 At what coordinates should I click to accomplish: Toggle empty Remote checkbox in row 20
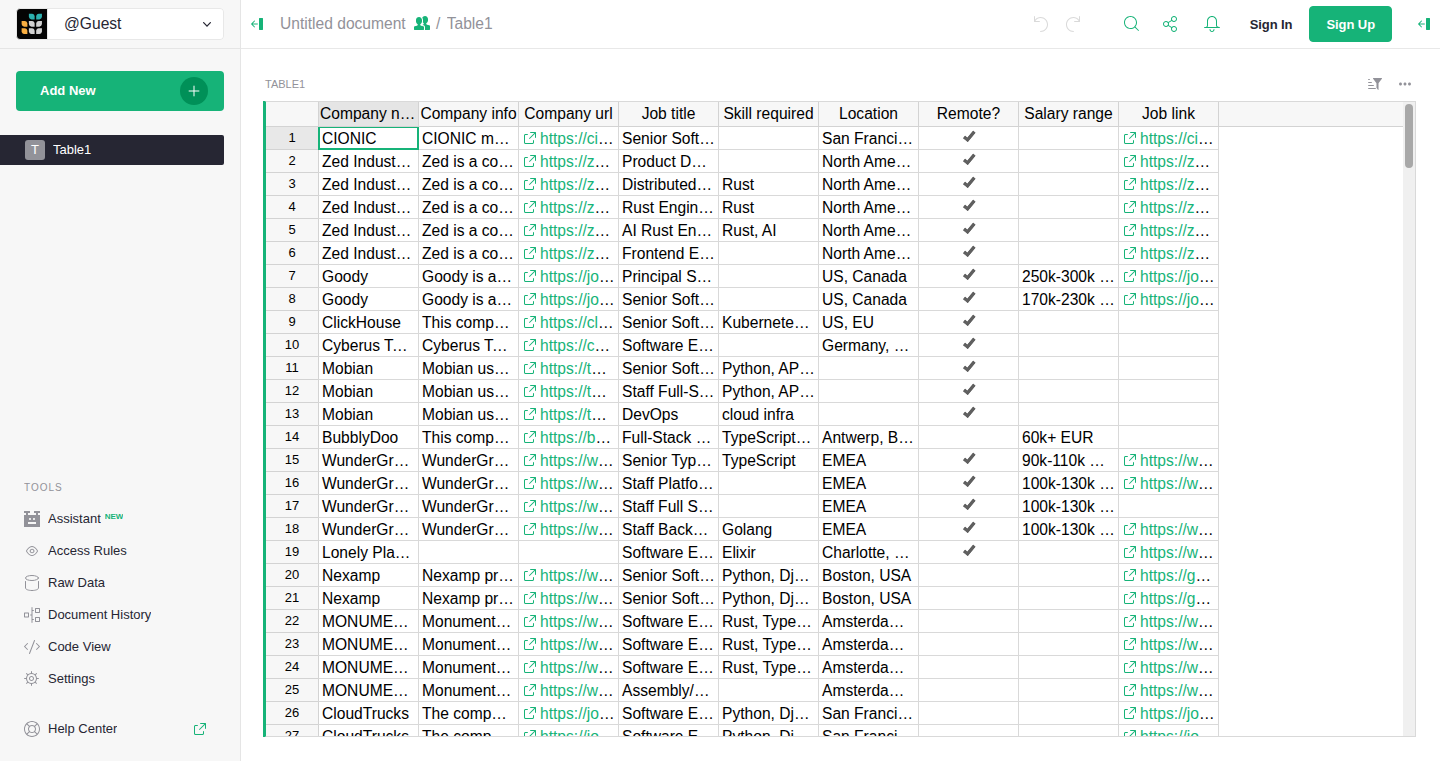pos(969,575)
